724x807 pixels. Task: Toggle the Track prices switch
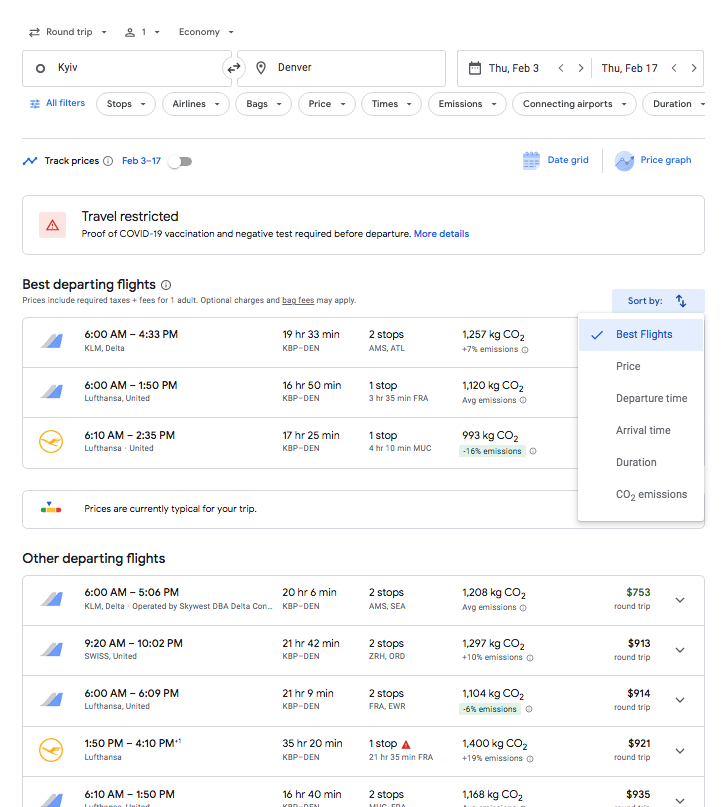[180, 161]
